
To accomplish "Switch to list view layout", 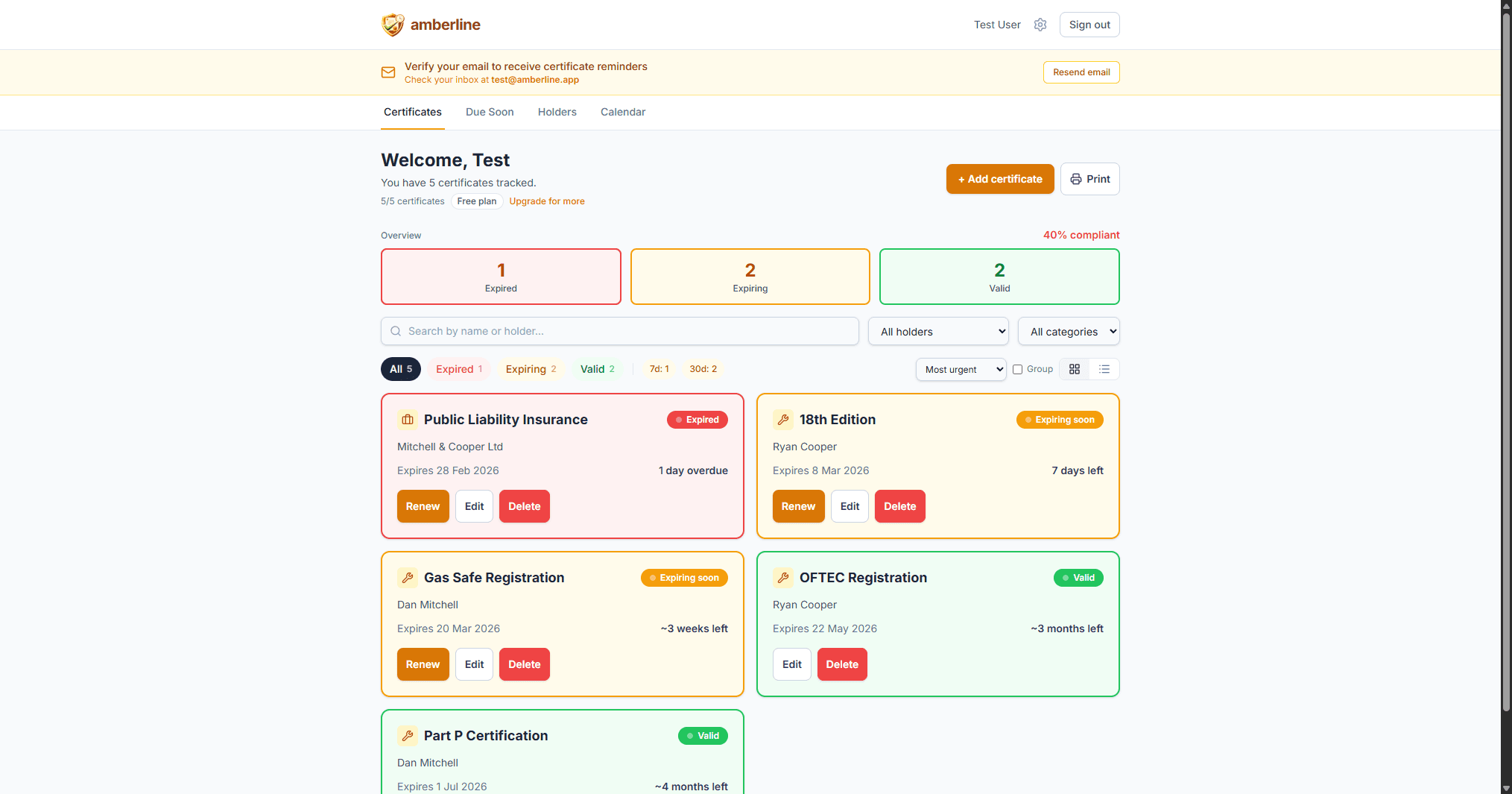I will coord(1104,369).
